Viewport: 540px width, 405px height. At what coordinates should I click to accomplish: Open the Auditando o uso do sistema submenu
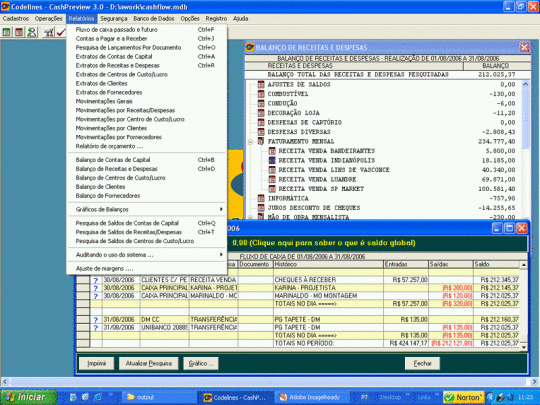pyautogui.click(x=147, y=255)
